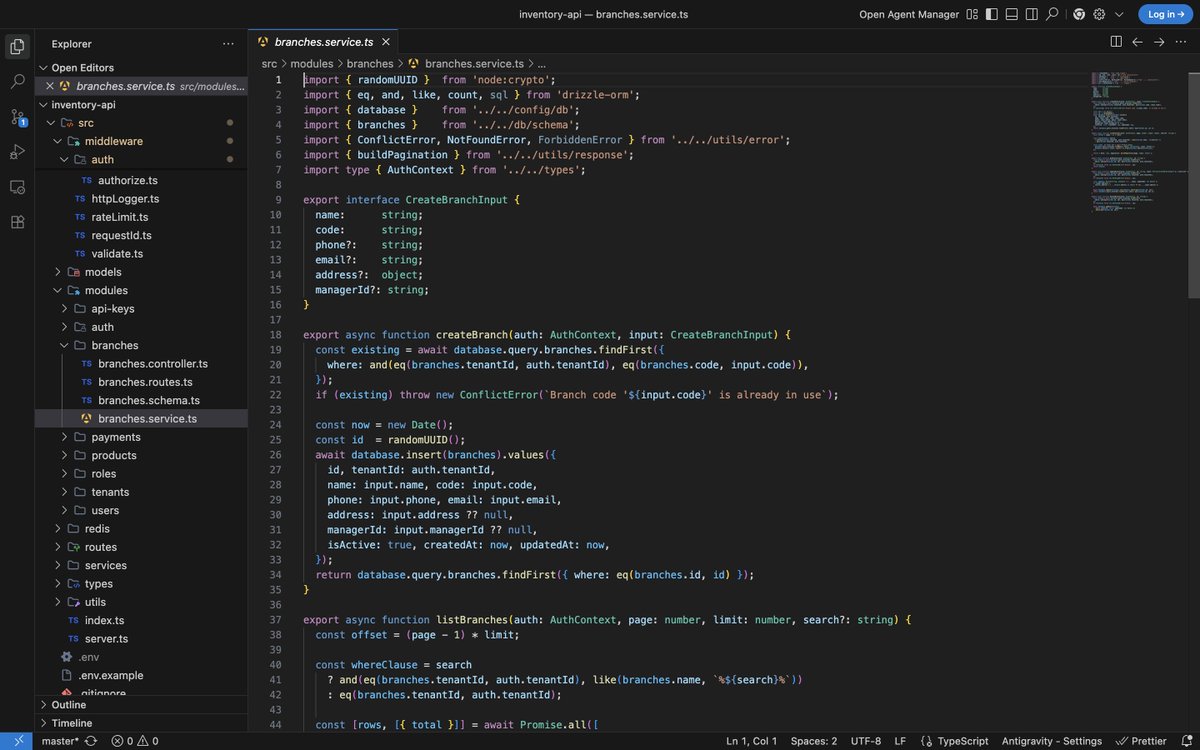This screenshot has height=750, width=1200.
Task: Close the branches.service.ts editor tab
Action: pos(385,42)
